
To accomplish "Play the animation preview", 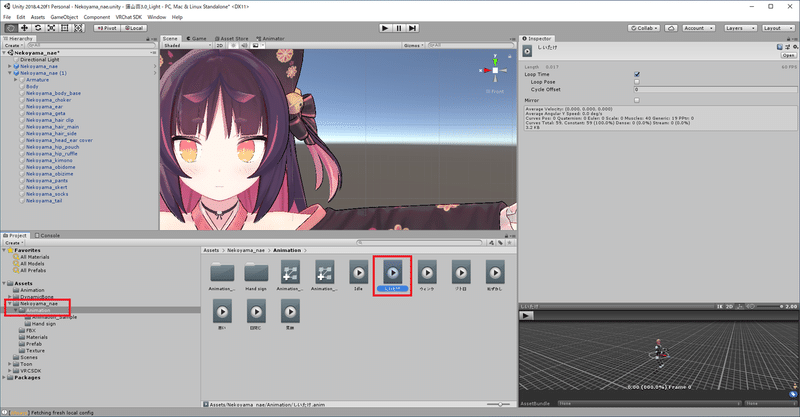I will point(526,315).
